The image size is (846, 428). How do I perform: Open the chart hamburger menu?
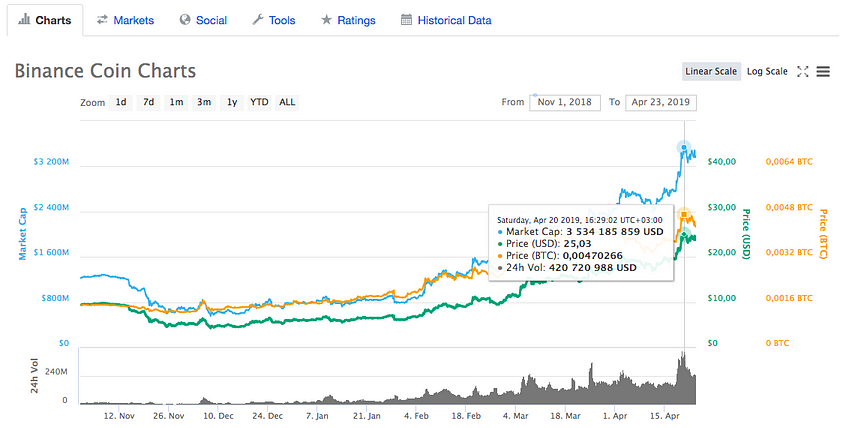(823, 71)
